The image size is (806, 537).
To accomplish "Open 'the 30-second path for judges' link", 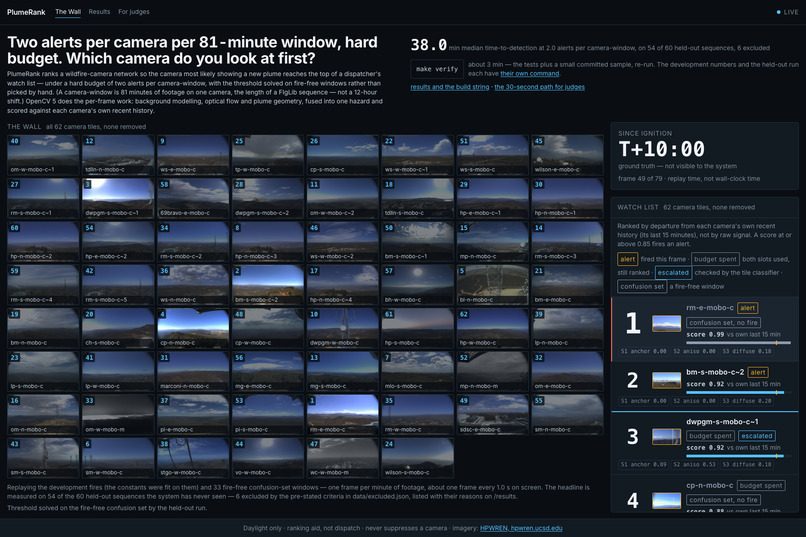I will [539, 87].
